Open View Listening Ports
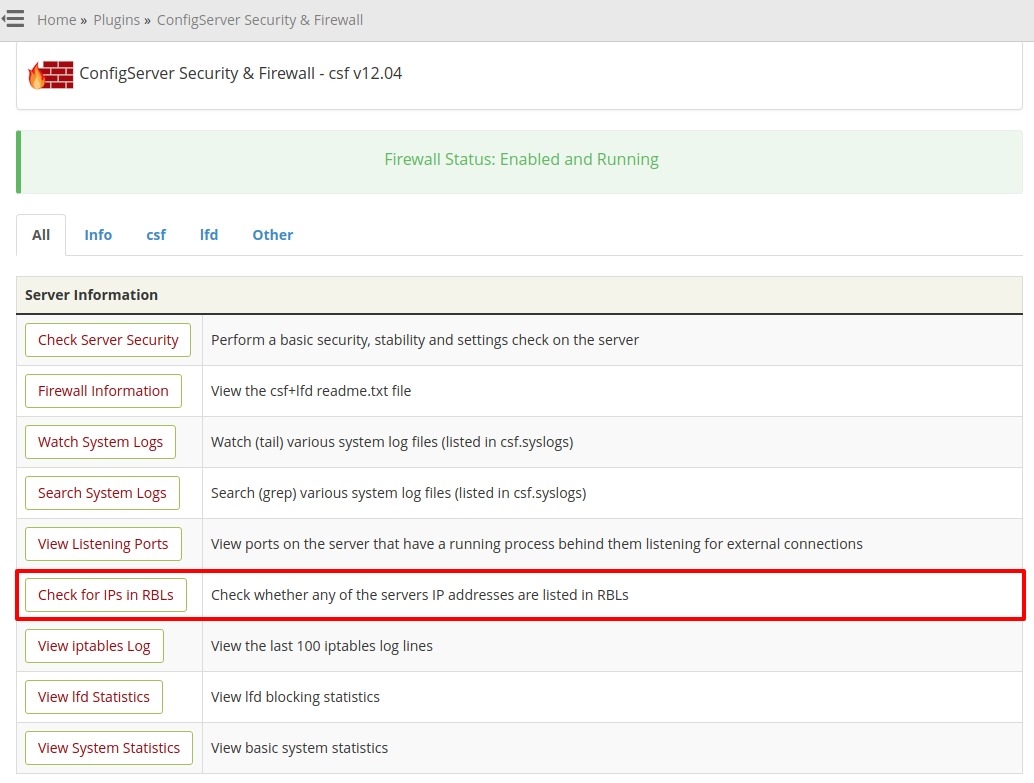 click(x=103, y=544)
